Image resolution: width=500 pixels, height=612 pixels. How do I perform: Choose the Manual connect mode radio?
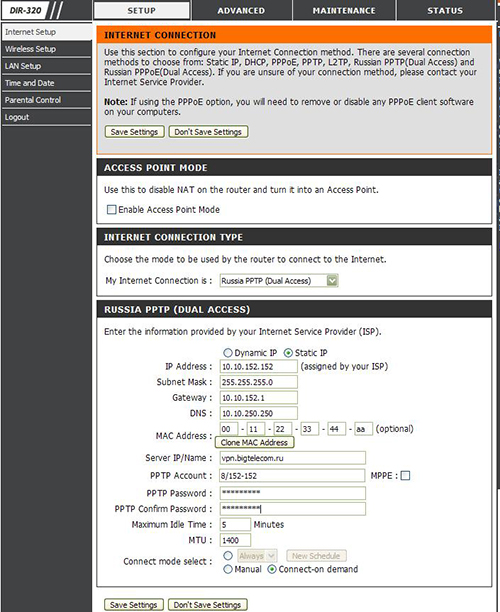pyautogui.click(x=228, y=569)
